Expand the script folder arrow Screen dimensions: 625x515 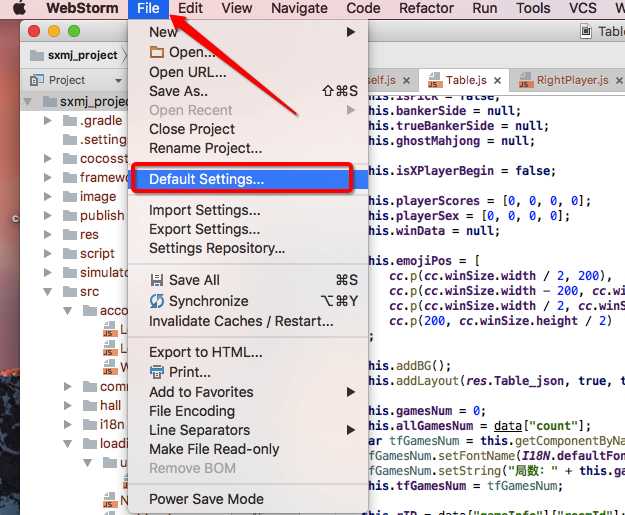pyautogui.click(x=47, y=254)
